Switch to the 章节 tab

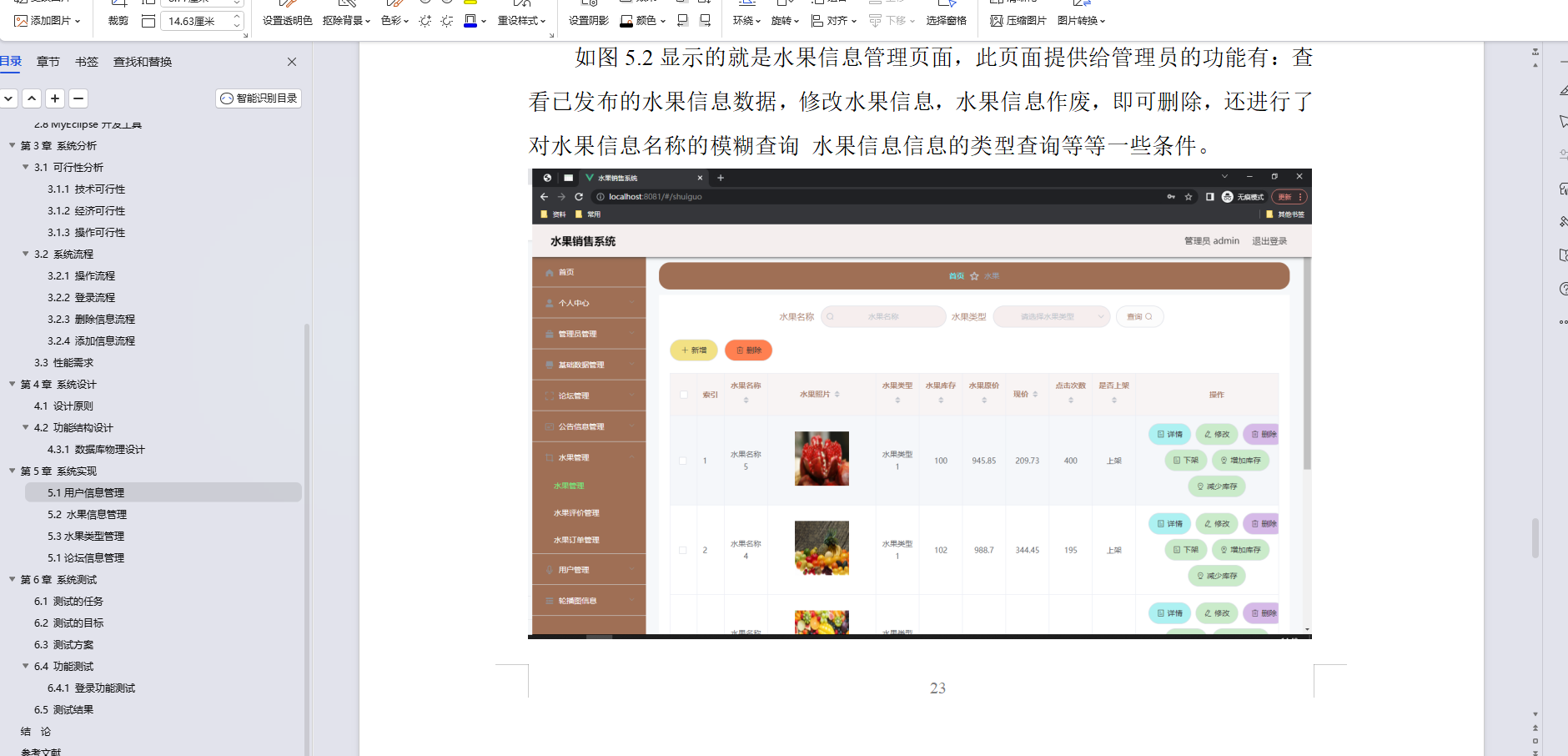(x=48, y=61)
